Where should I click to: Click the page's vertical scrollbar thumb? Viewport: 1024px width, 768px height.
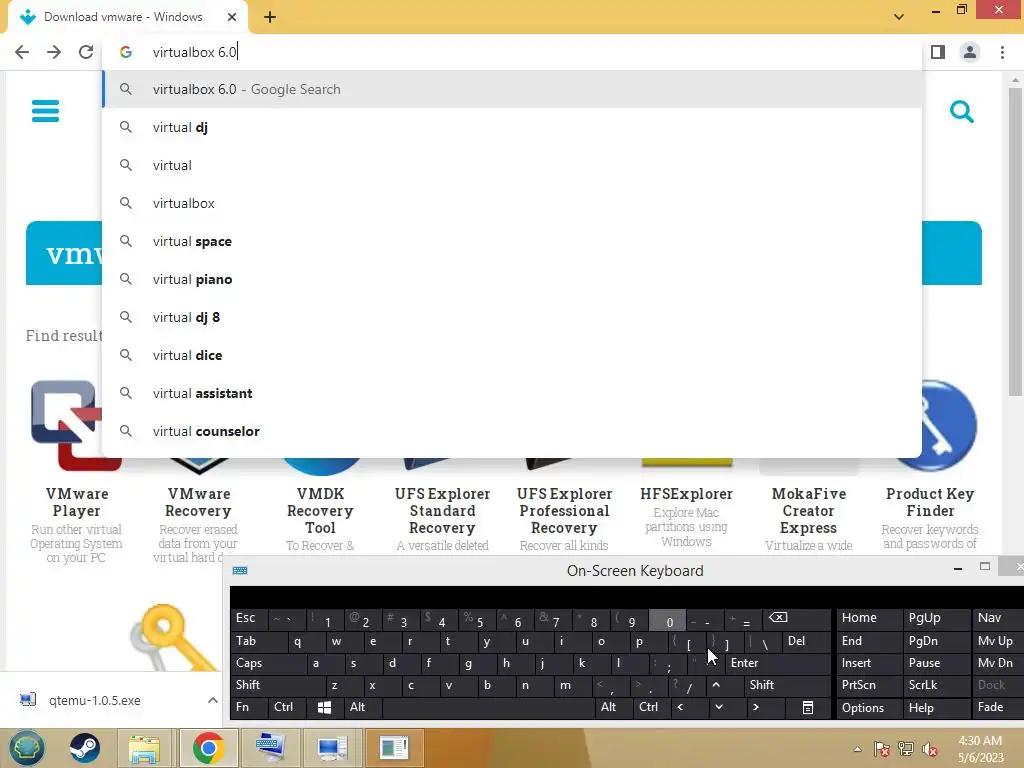click(1015, 242)
